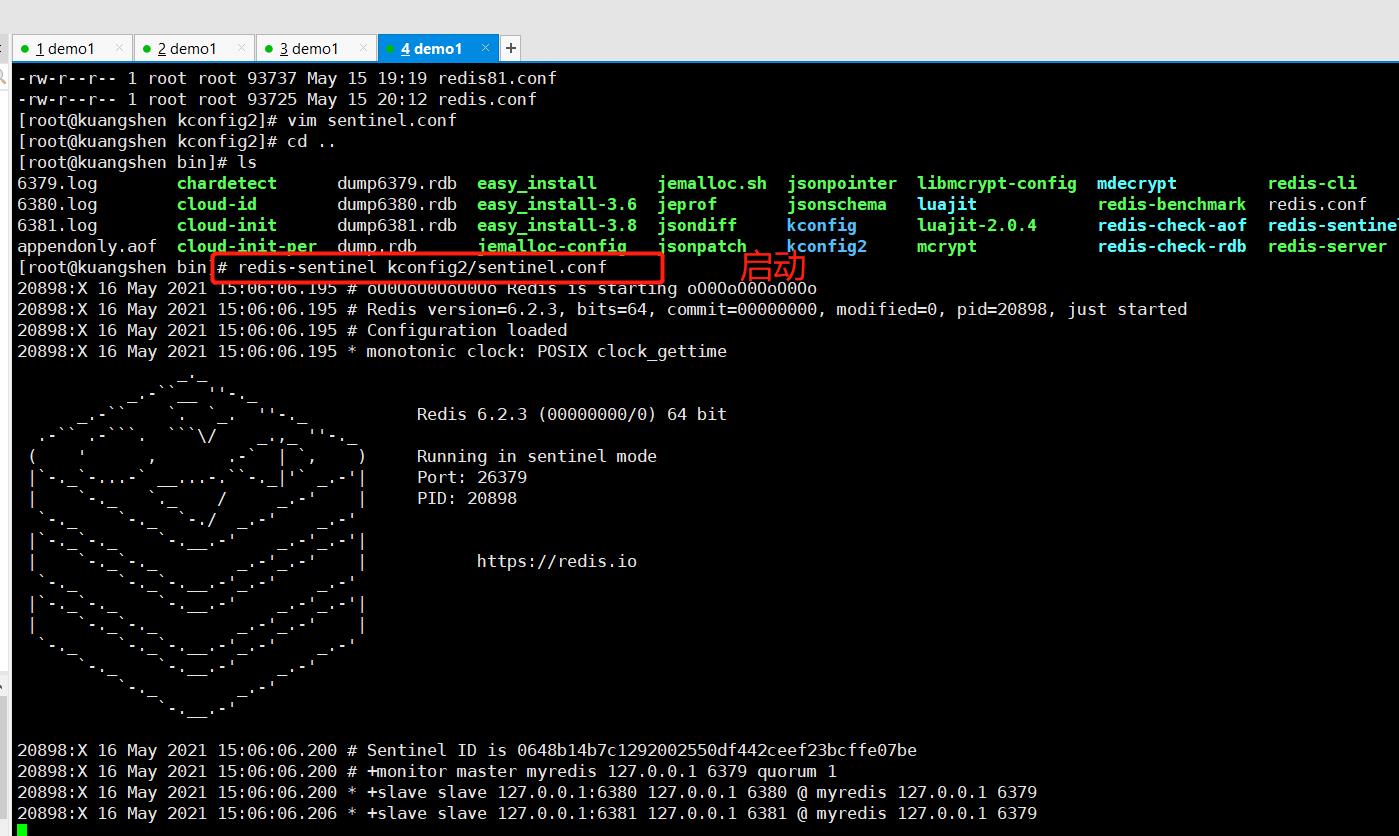
Task: Close the 2 demo1 tab
Action: [242, 47]
